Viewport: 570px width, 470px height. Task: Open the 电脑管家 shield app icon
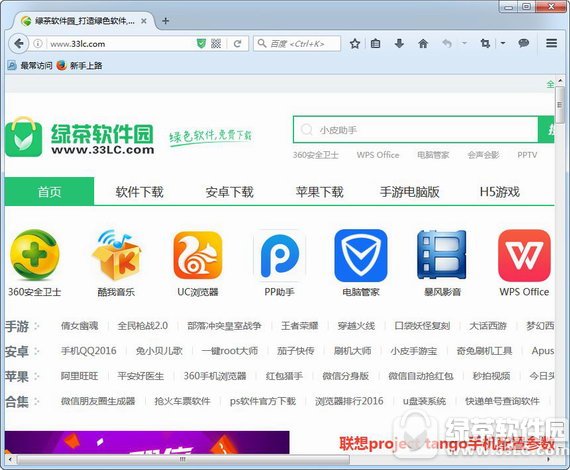361,255
